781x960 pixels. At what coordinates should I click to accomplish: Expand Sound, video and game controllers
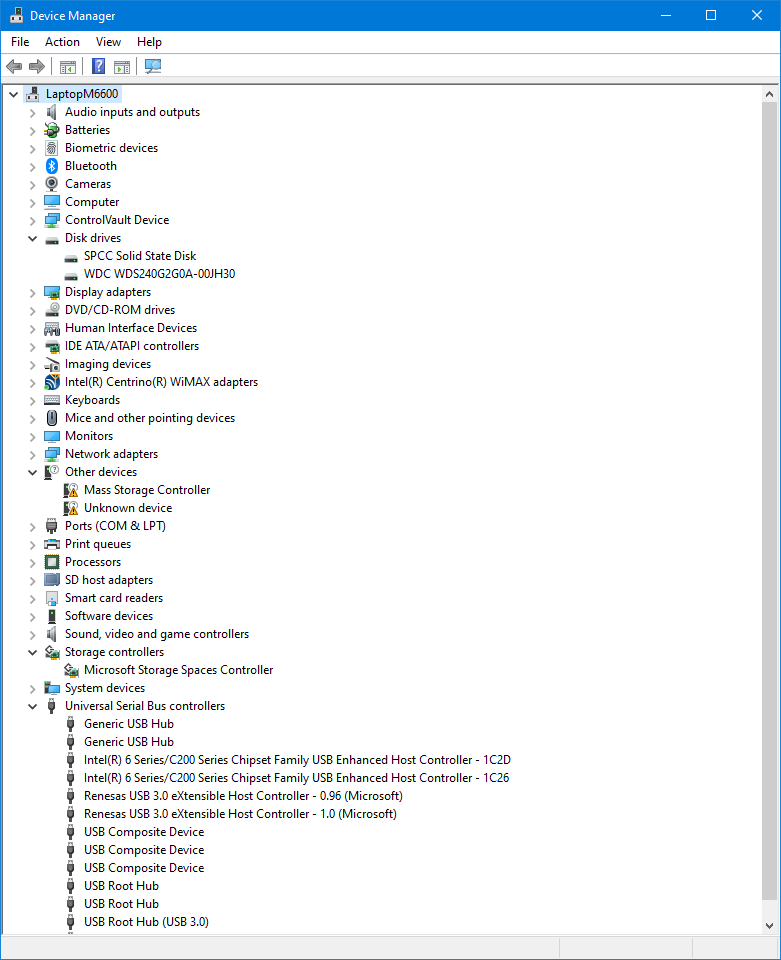(32, 634)
